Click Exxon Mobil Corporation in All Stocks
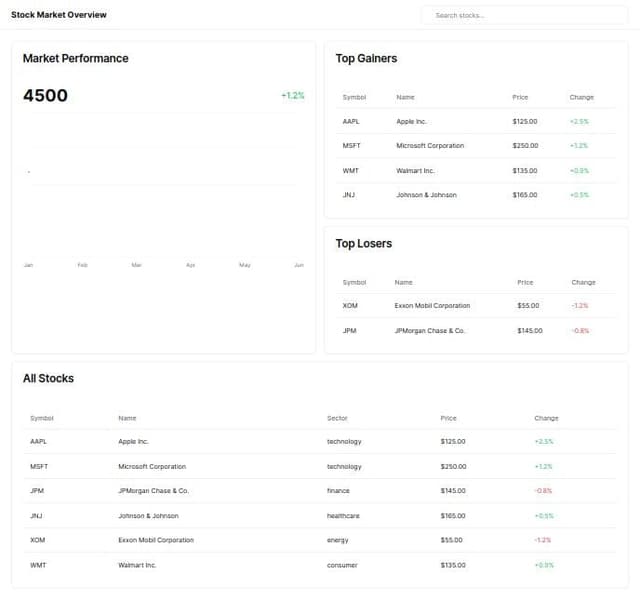 pos(156,540)
